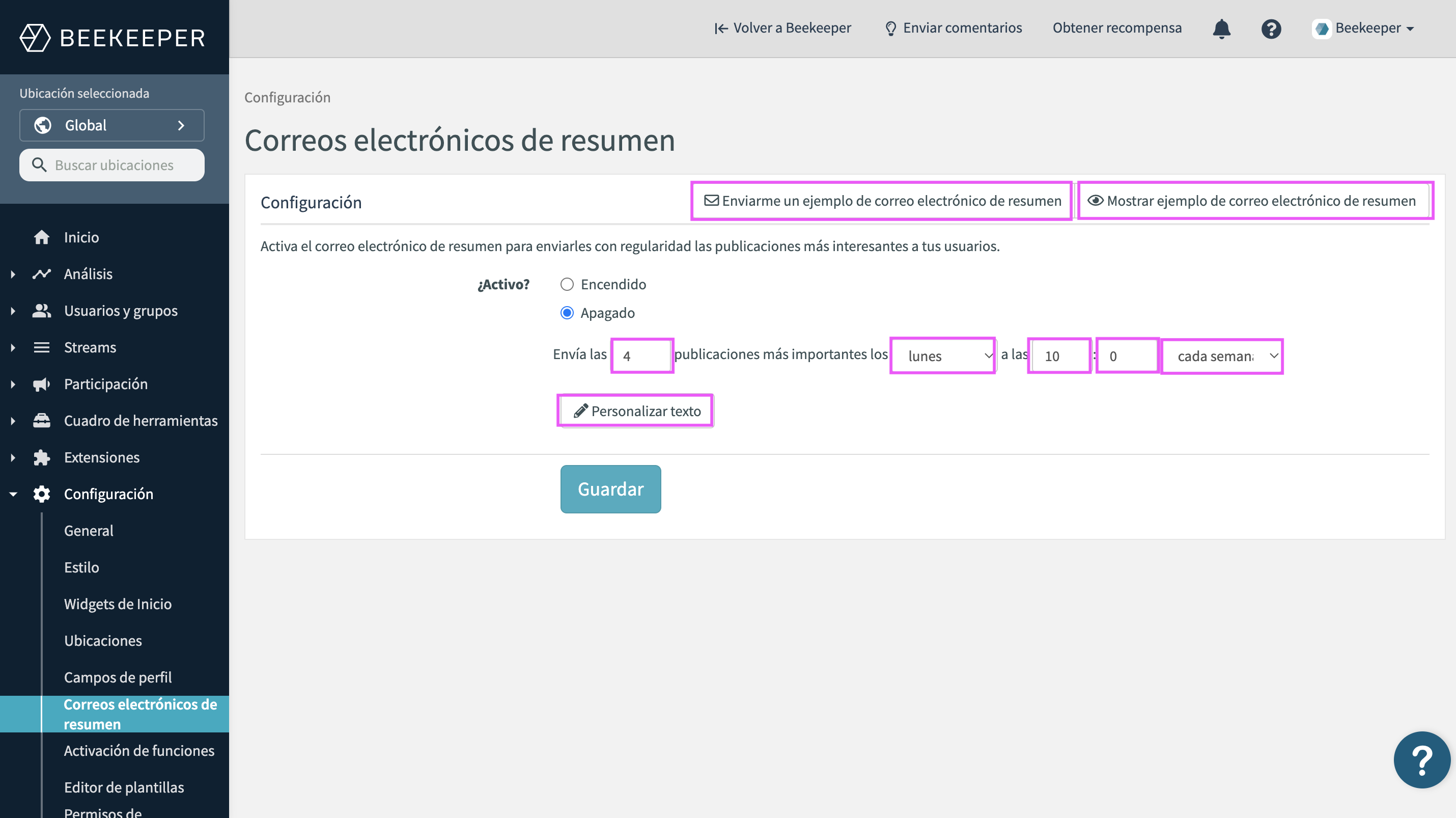Select Correos electrónicos de resumen menu item
Image resolution: width=1456 pixels, height=818 pixels.
pyautogui.click(x=114, y=714)
